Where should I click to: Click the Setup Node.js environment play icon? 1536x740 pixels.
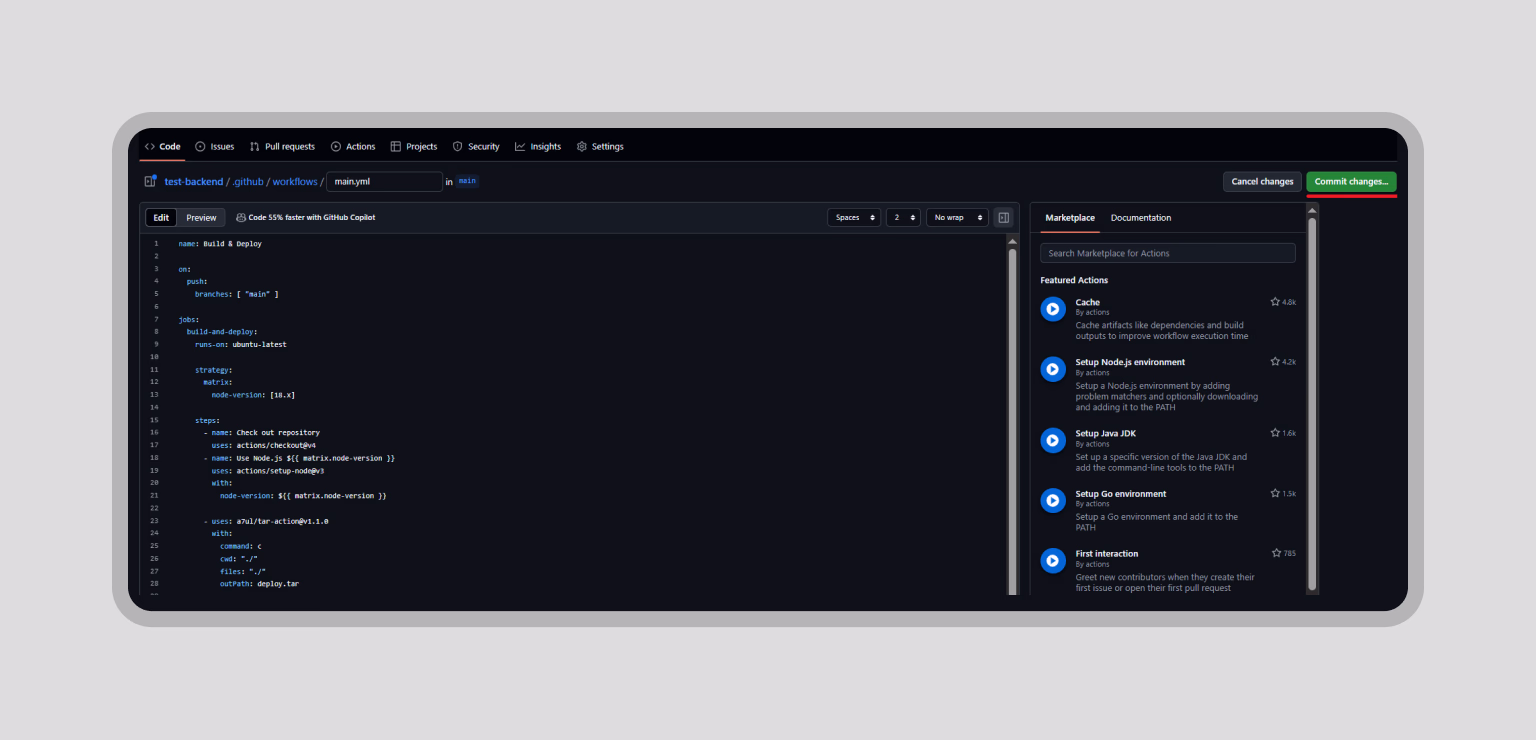(x=1053, y=369)
